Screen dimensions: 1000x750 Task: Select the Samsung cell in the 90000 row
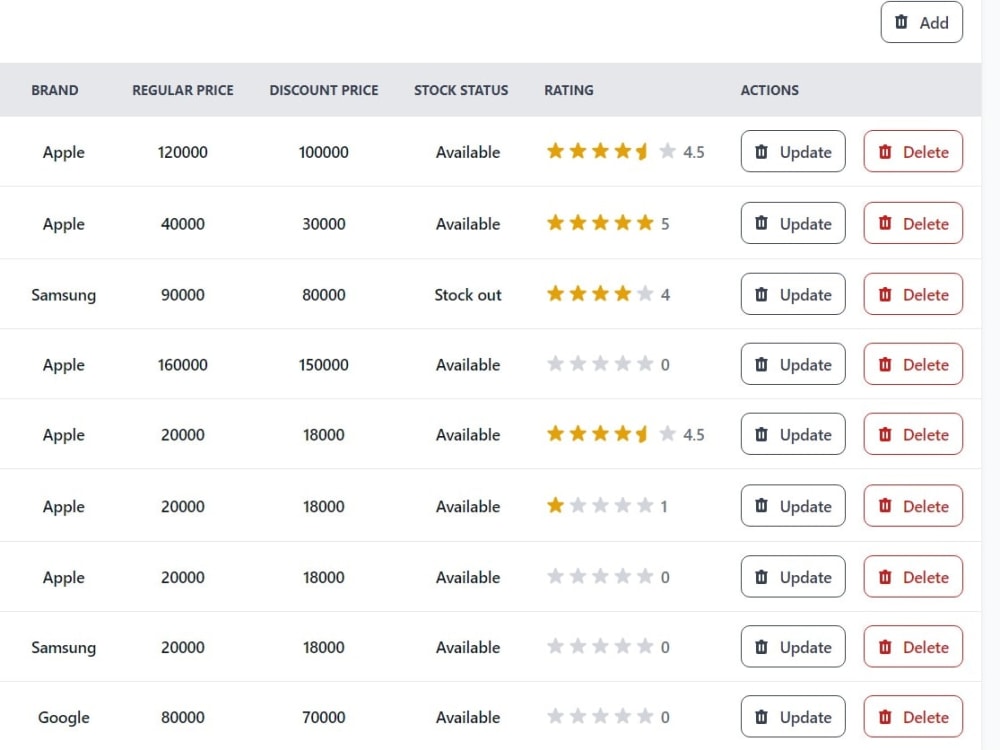(64, 295)
